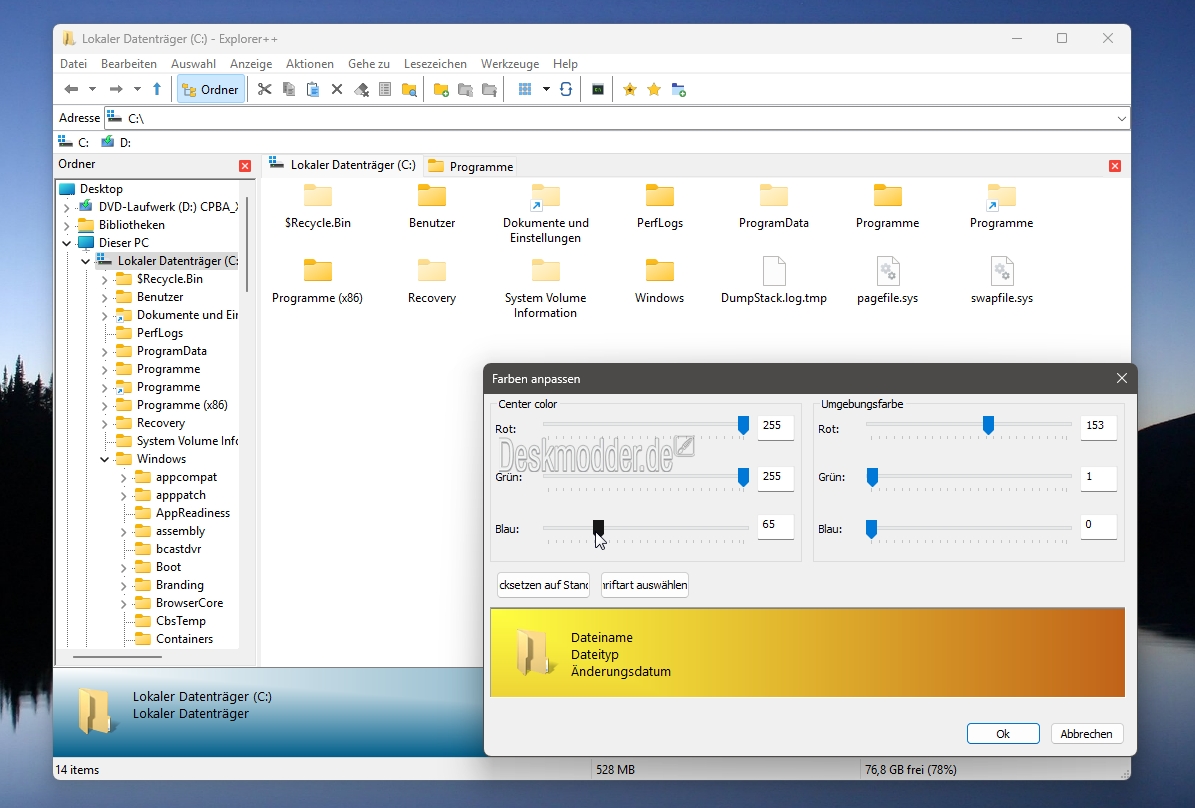Open the Views dropdown arrow in toolbar
Image resolution: width=1195 pixels, height=808 pixels.
click(x=546, y=89)
